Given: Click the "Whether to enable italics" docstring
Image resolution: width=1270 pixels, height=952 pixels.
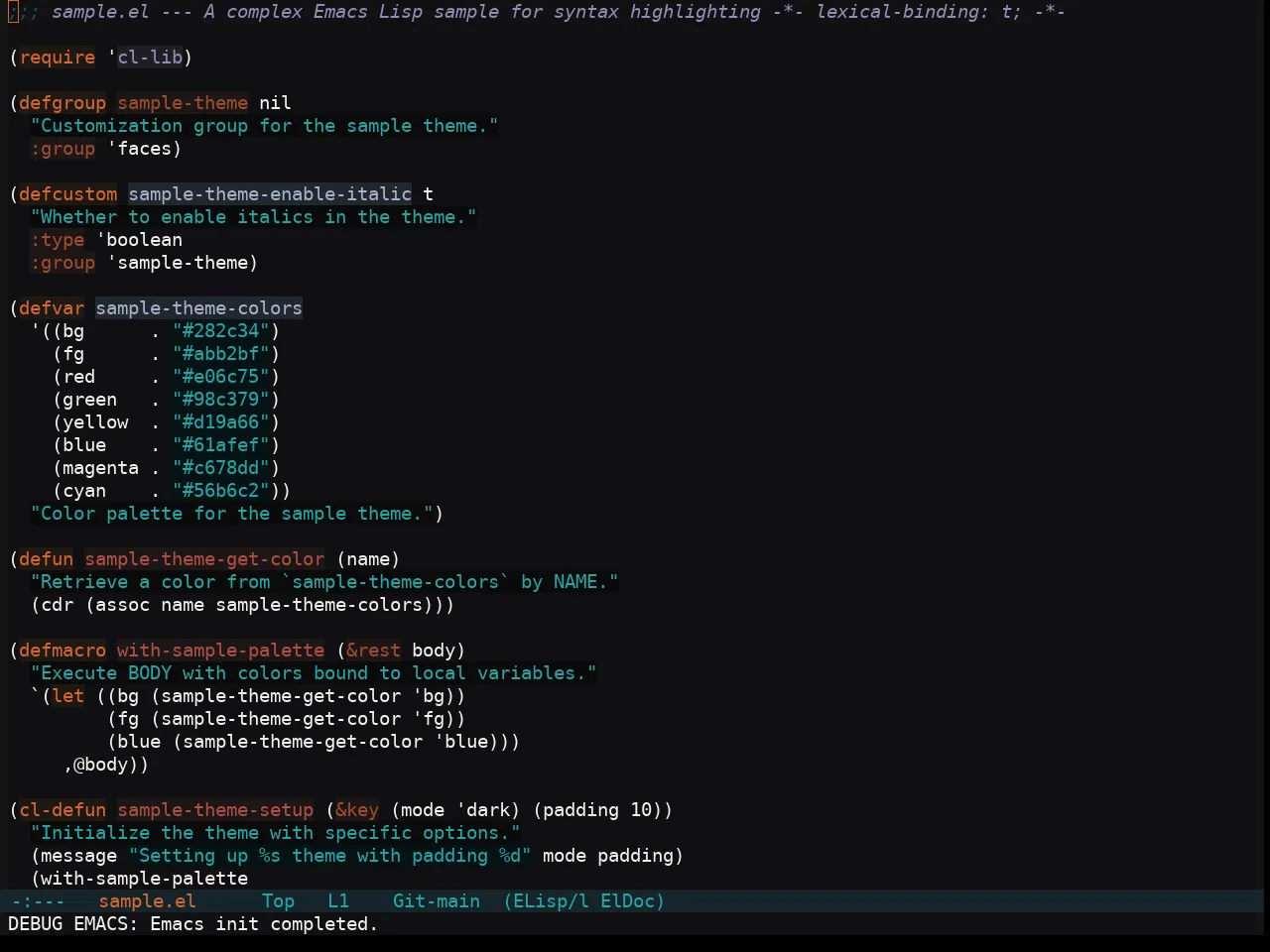Looking at the screenshot, I should point(254,217).
